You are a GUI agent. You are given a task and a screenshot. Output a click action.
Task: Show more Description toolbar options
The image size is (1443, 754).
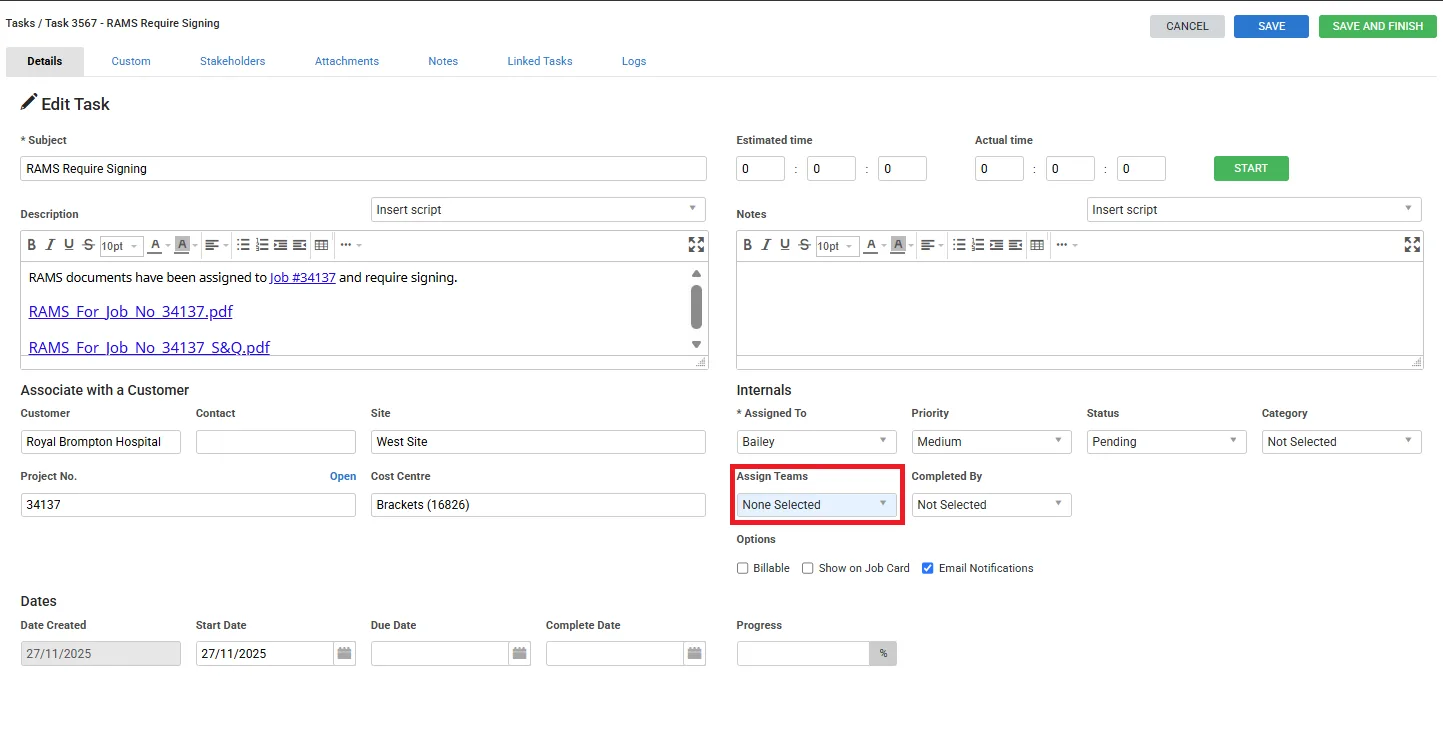click(x=350, y=245)
